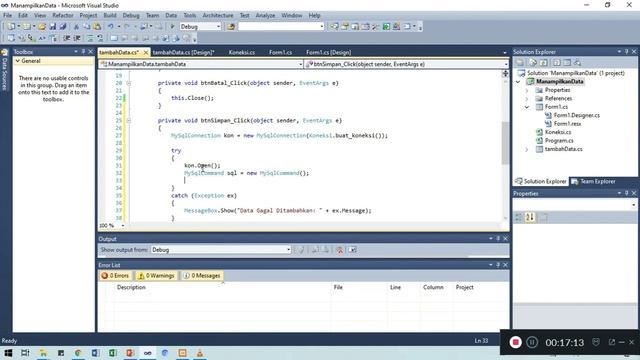Click Clear All icon in Output panel

pyautogui.click(x=339, y=250)
